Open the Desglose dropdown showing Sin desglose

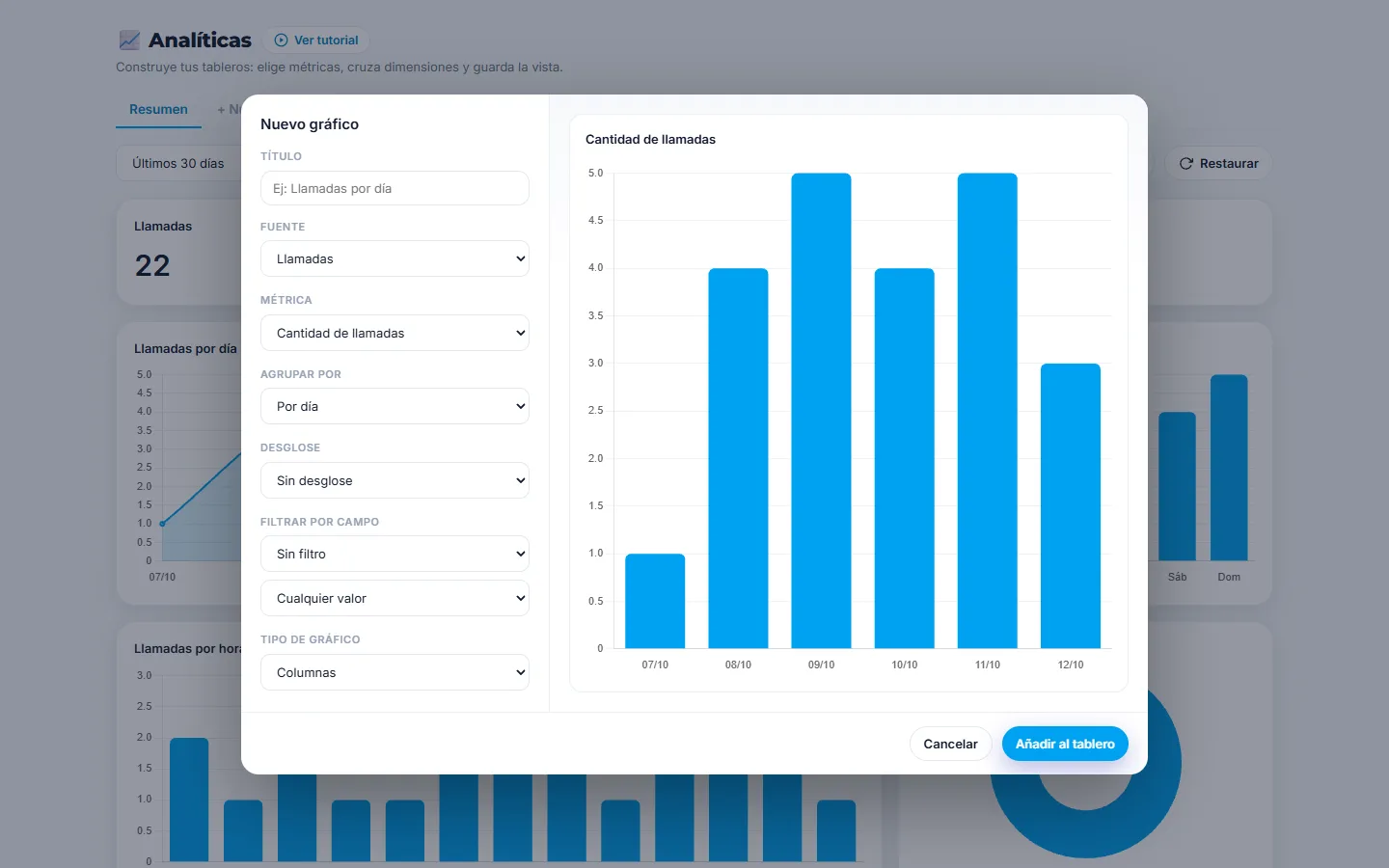point(395,480)
